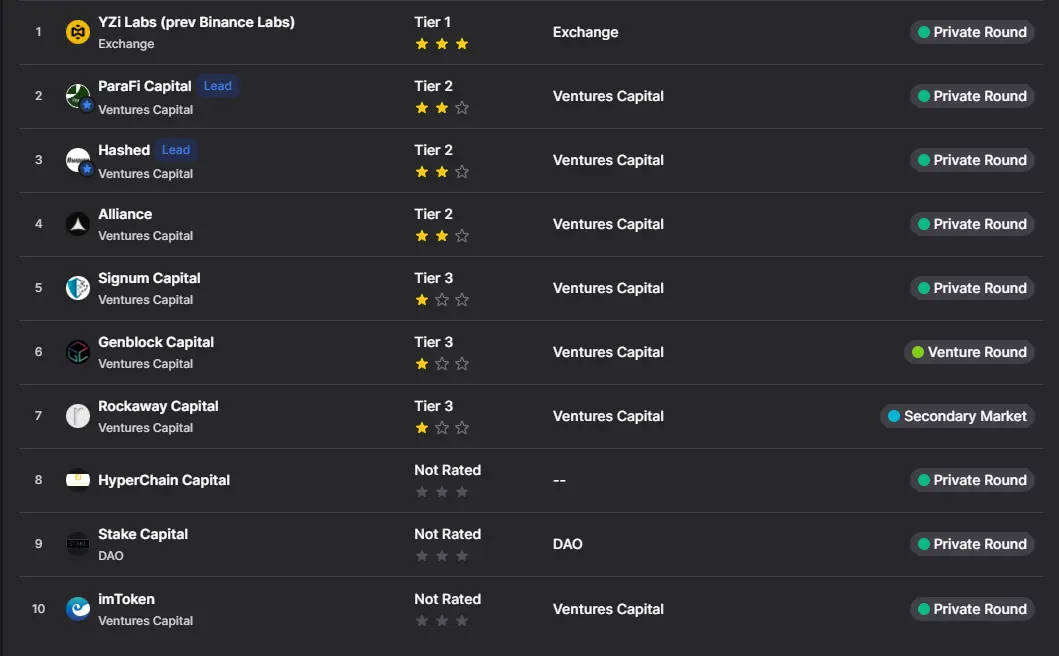Click the Private Round tag for imToken
This screenshot has width=1059, height=656.
click(972, 609)
